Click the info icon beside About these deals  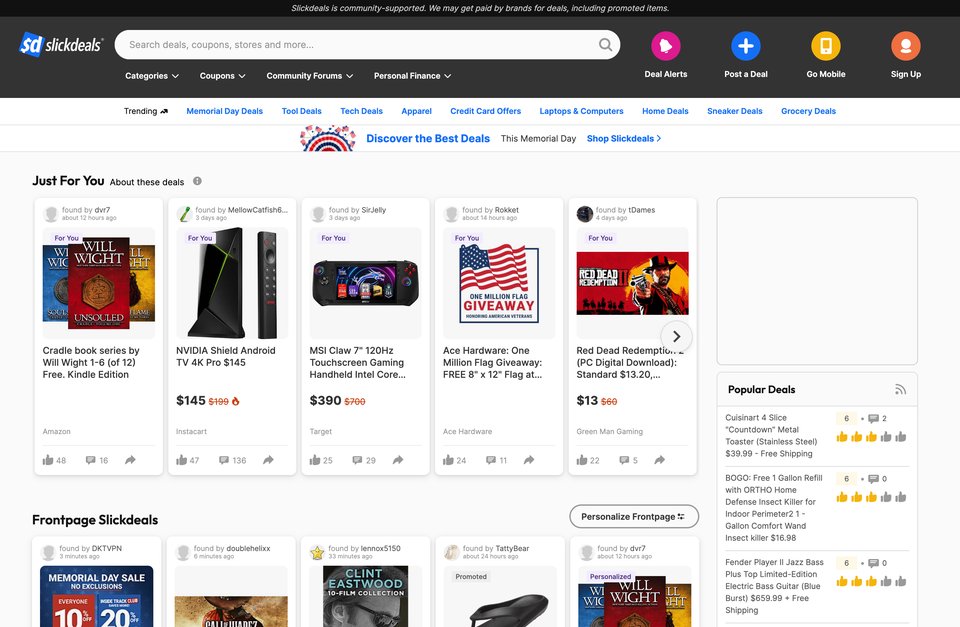click(197, 181)
